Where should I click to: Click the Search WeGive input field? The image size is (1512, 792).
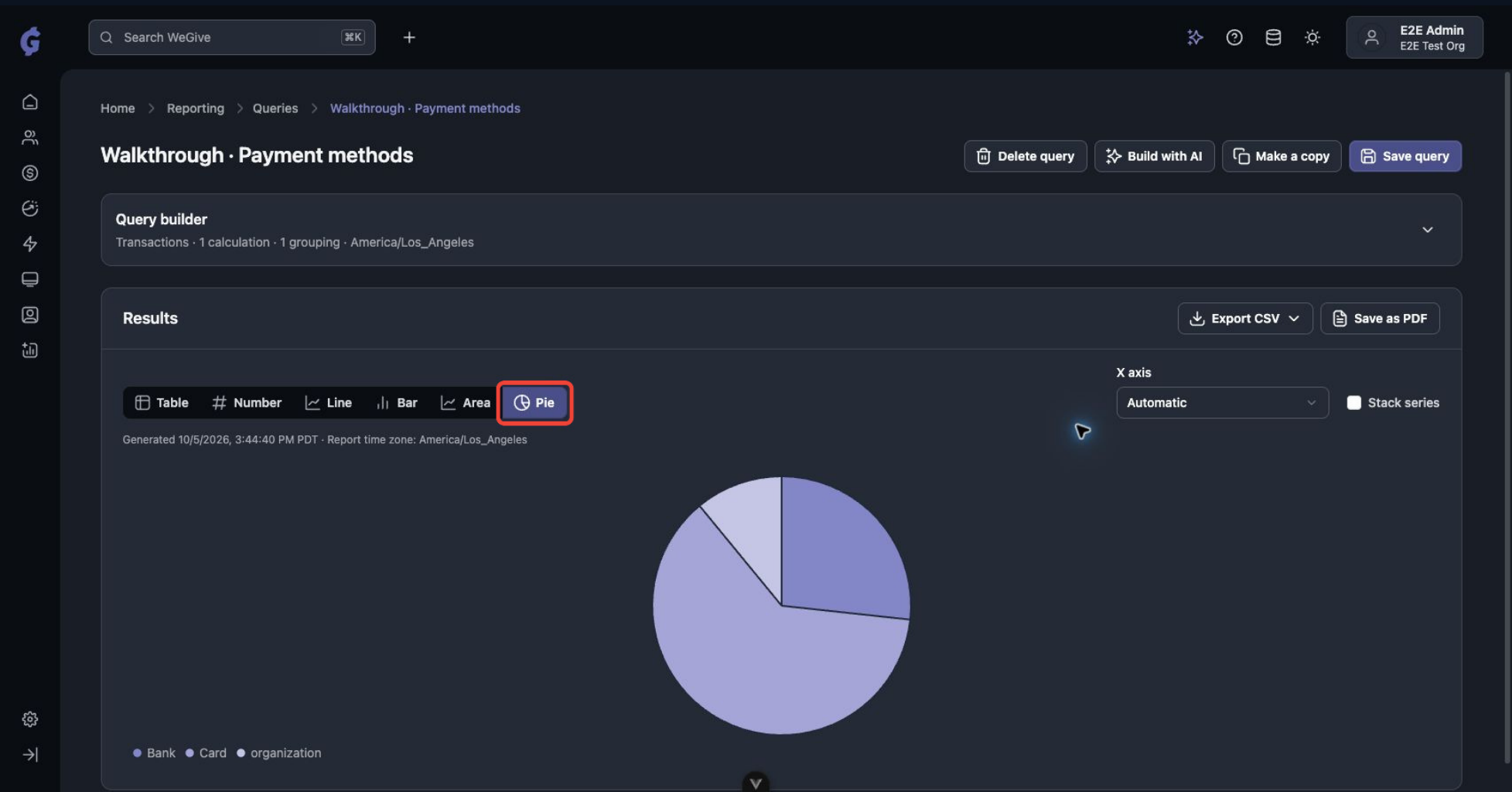coord(232,37)
